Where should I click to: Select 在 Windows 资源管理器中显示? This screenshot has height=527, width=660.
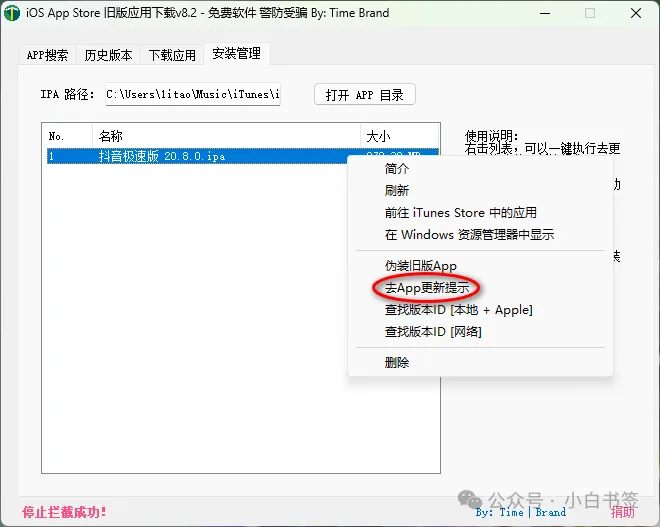tap(480, 234)
